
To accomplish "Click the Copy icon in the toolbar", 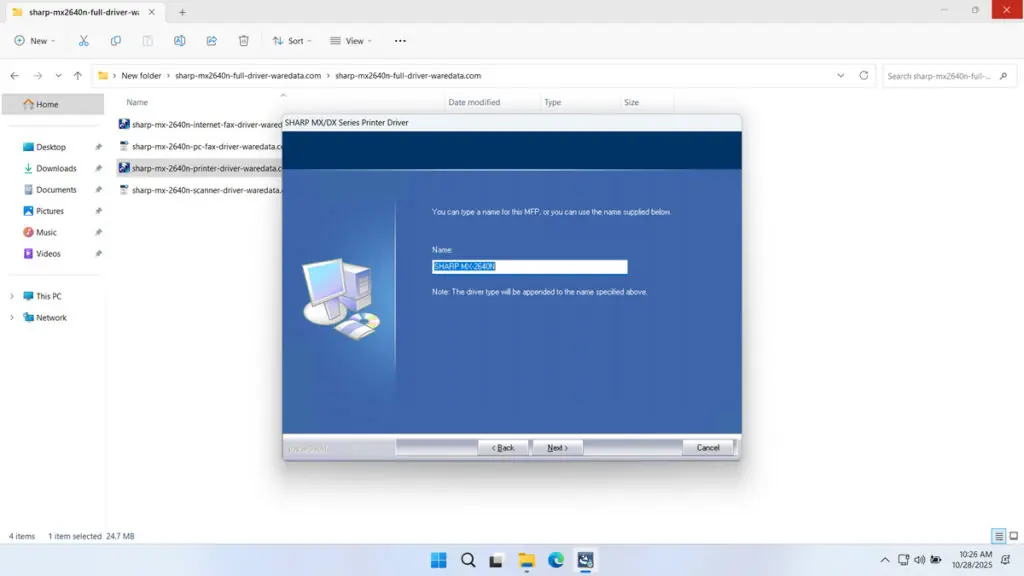I will point(115,41).
